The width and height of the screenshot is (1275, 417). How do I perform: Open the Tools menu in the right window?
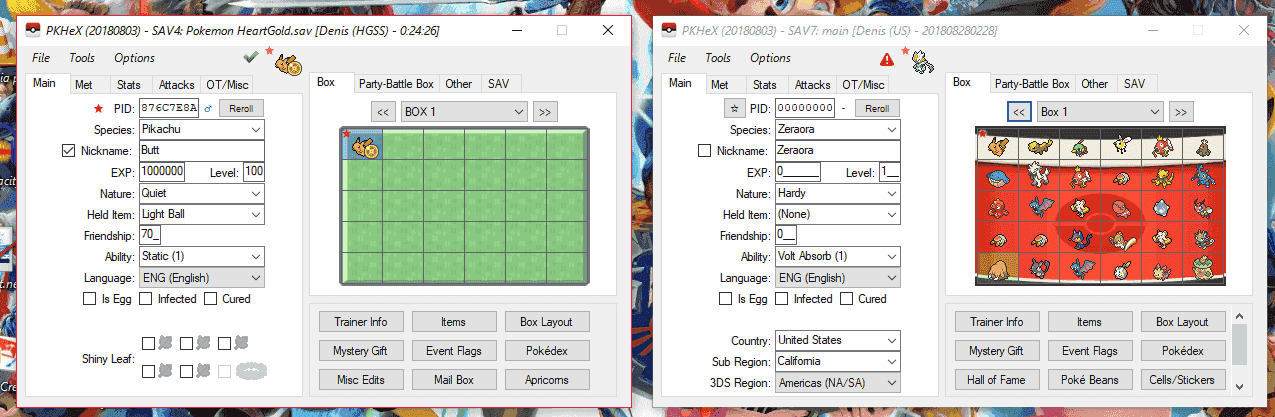pos(718,58)
